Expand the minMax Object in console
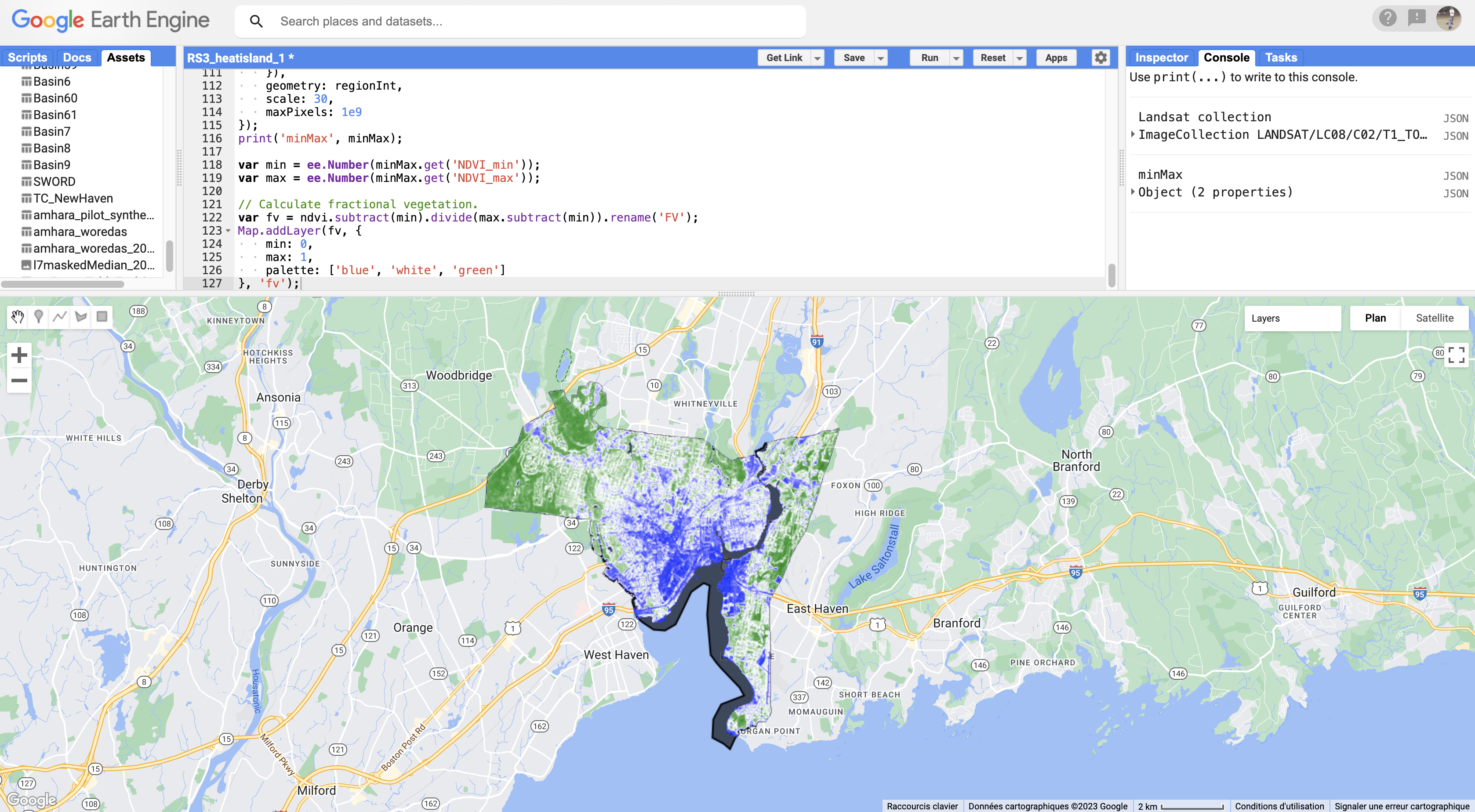The image size is (1475, 812). coord(1133,192)
